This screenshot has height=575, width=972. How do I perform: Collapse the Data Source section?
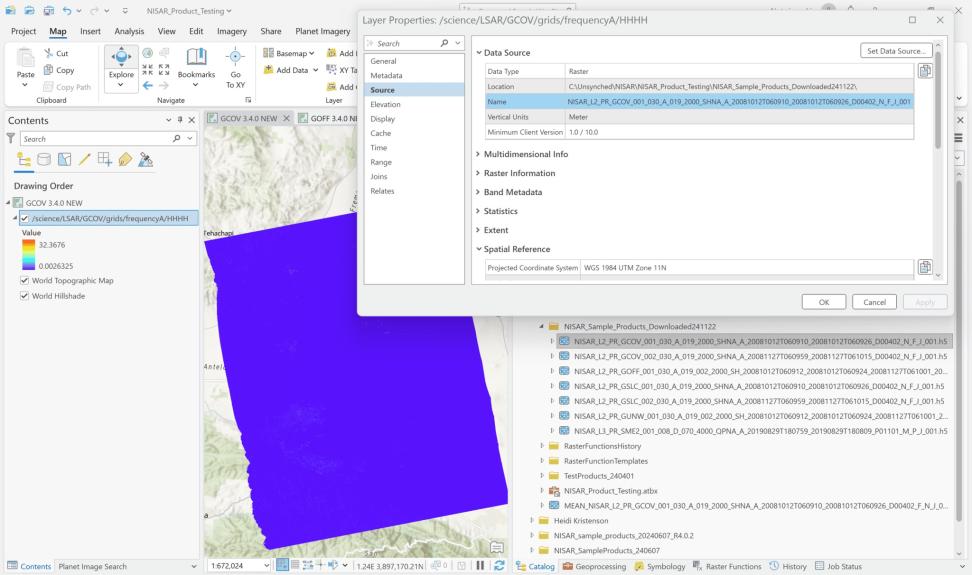(x=479, y=53)
